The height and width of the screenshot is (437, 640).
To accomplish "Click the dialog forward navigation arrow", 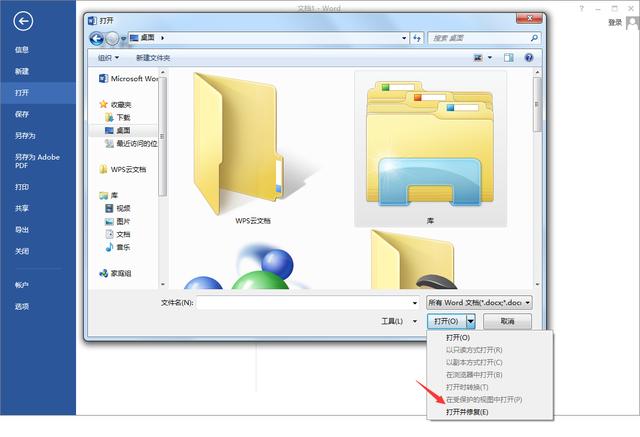I will point(112,38).
